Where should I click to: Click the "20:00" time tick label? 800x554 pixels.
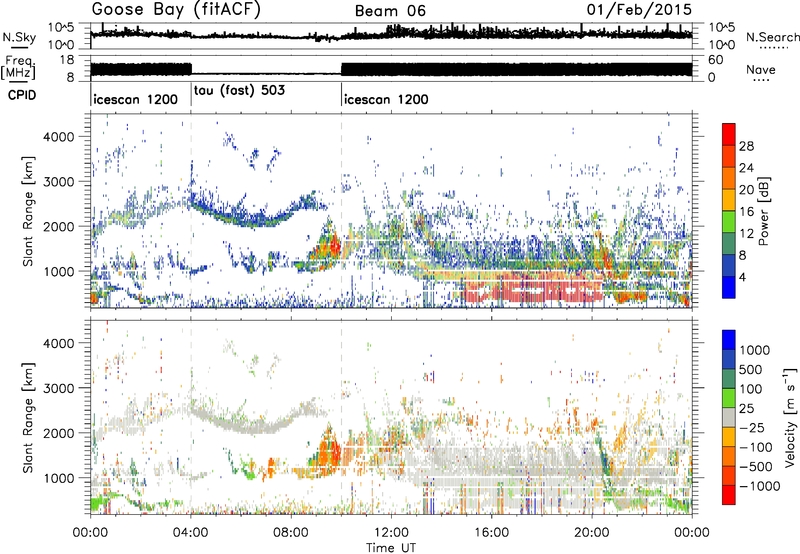591,533
